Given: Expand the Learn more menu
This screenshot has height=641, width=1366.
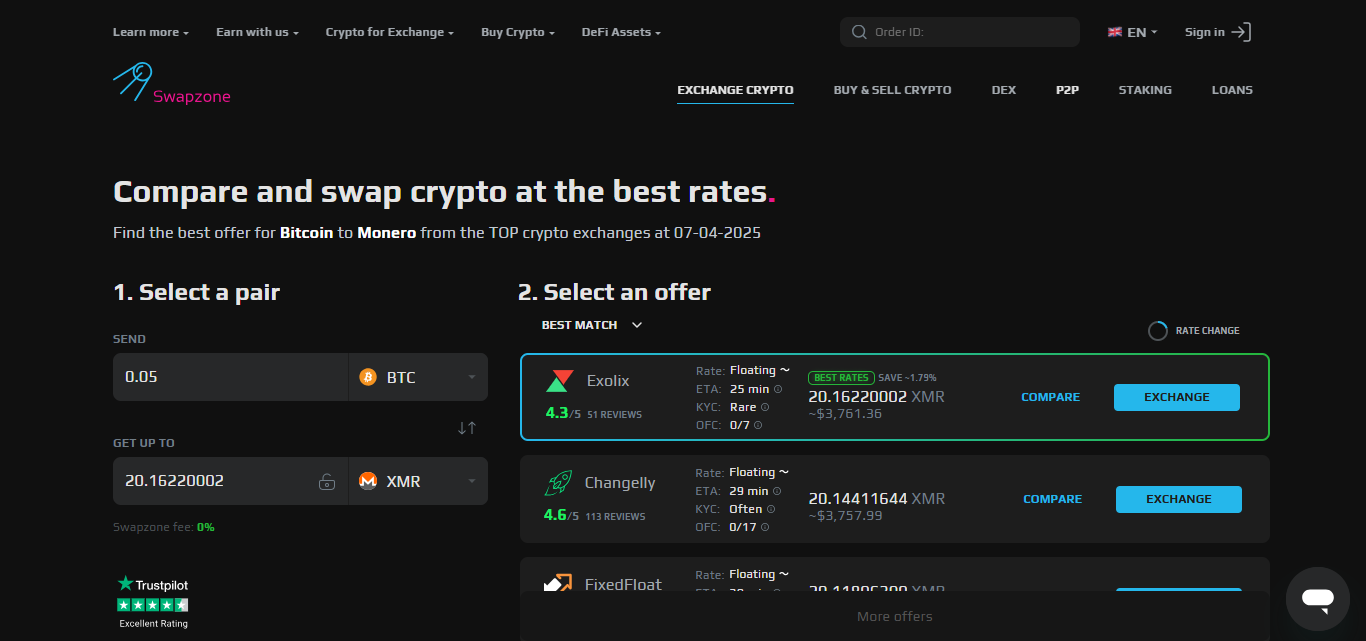Looking at the screenshot, I should click(151, 32).
